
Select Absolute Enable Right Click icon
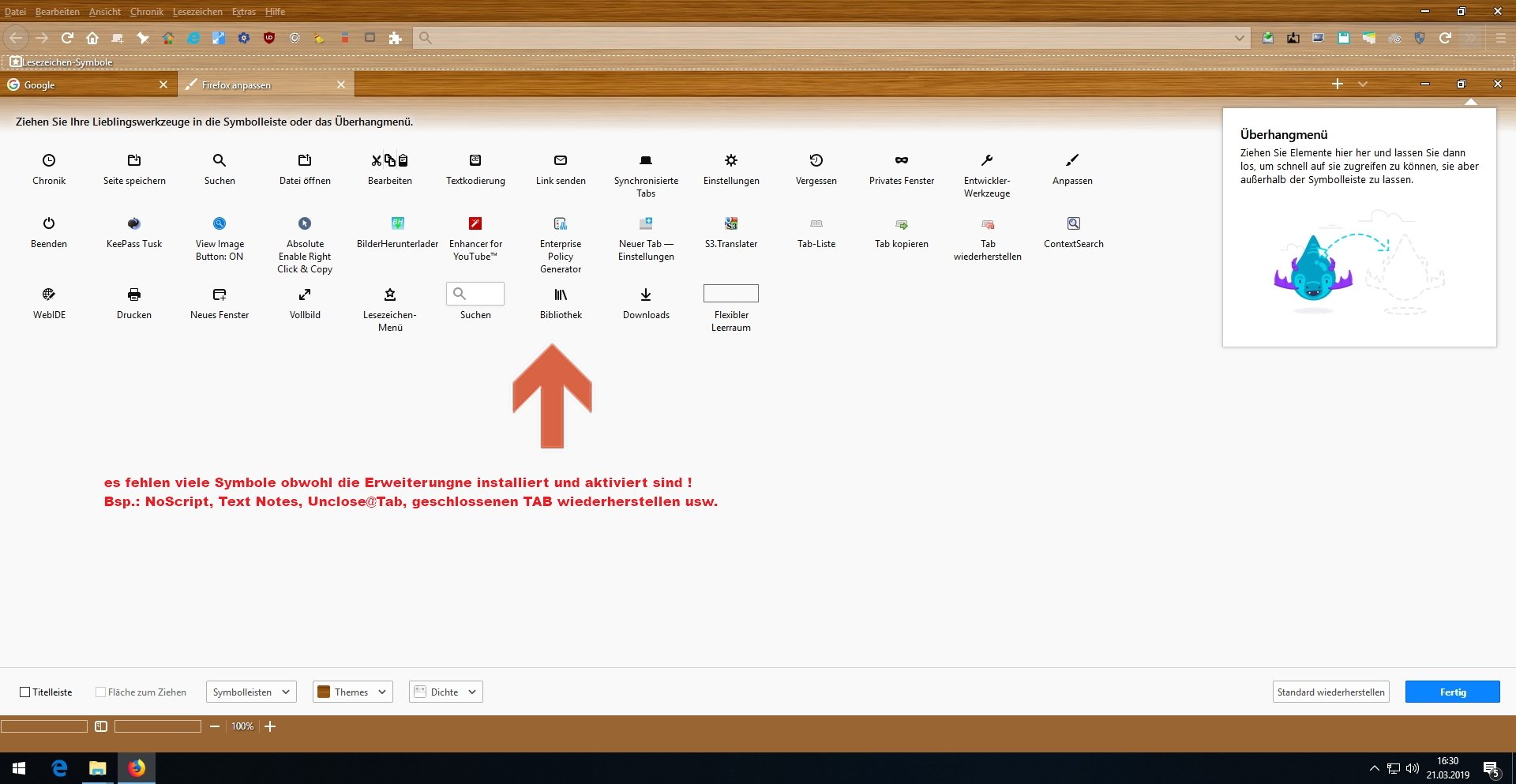point(305,223)
